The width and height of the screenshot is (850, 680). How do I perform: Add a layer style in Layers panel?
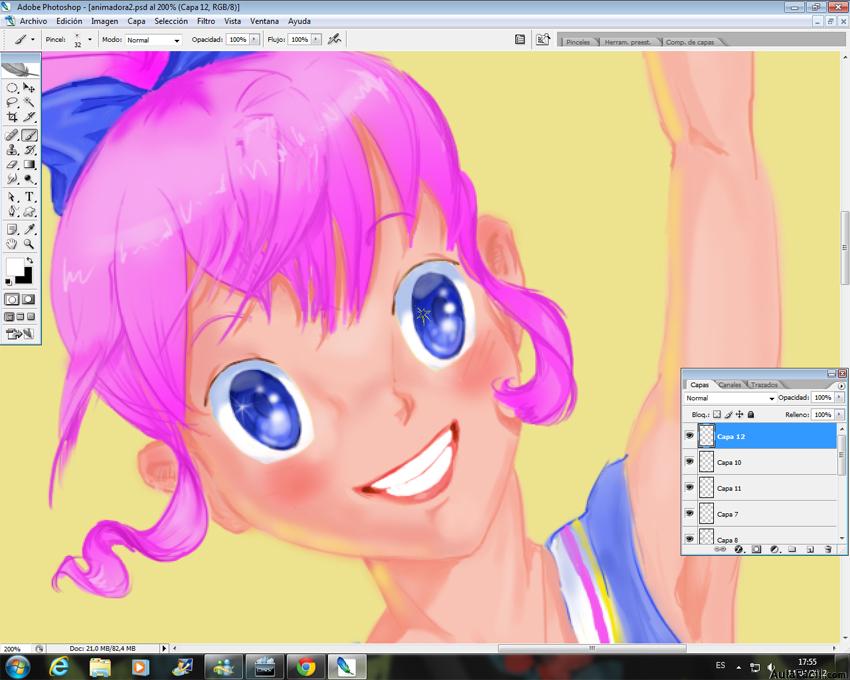coord(738,549)
